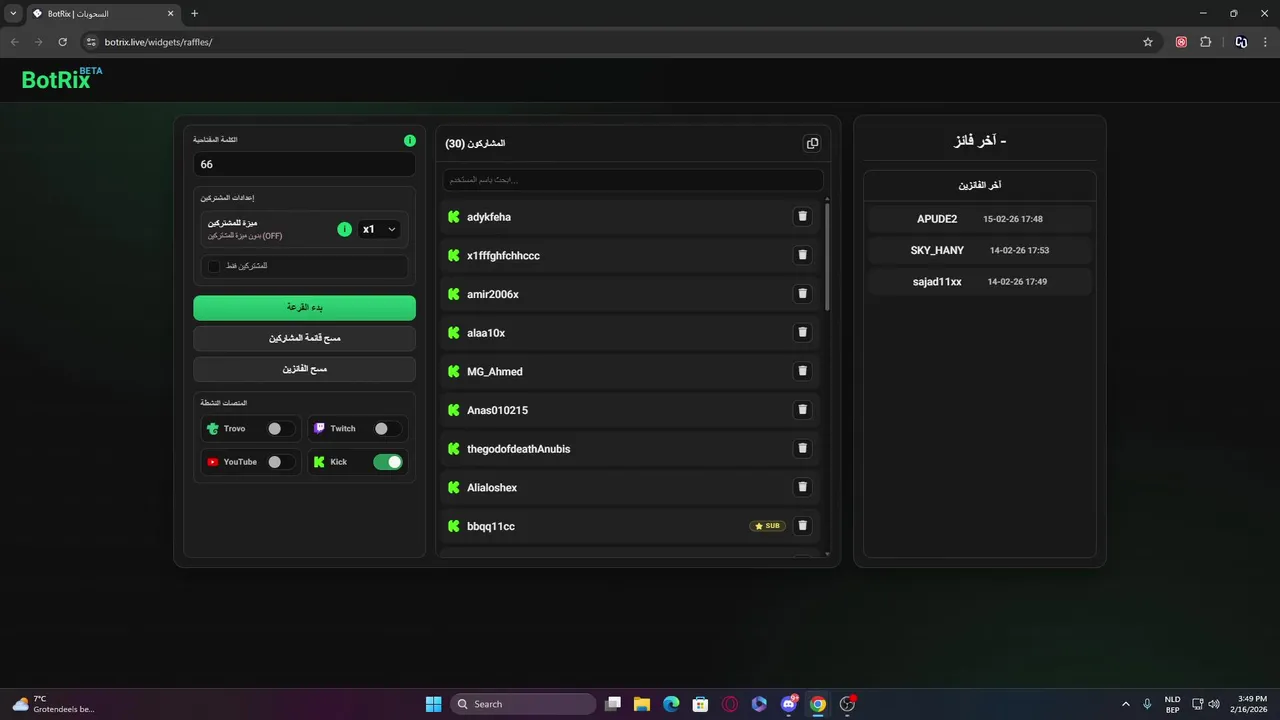
Task: Remove x1fffghfchhccc using its trash icon
Action: coord(802,255)
